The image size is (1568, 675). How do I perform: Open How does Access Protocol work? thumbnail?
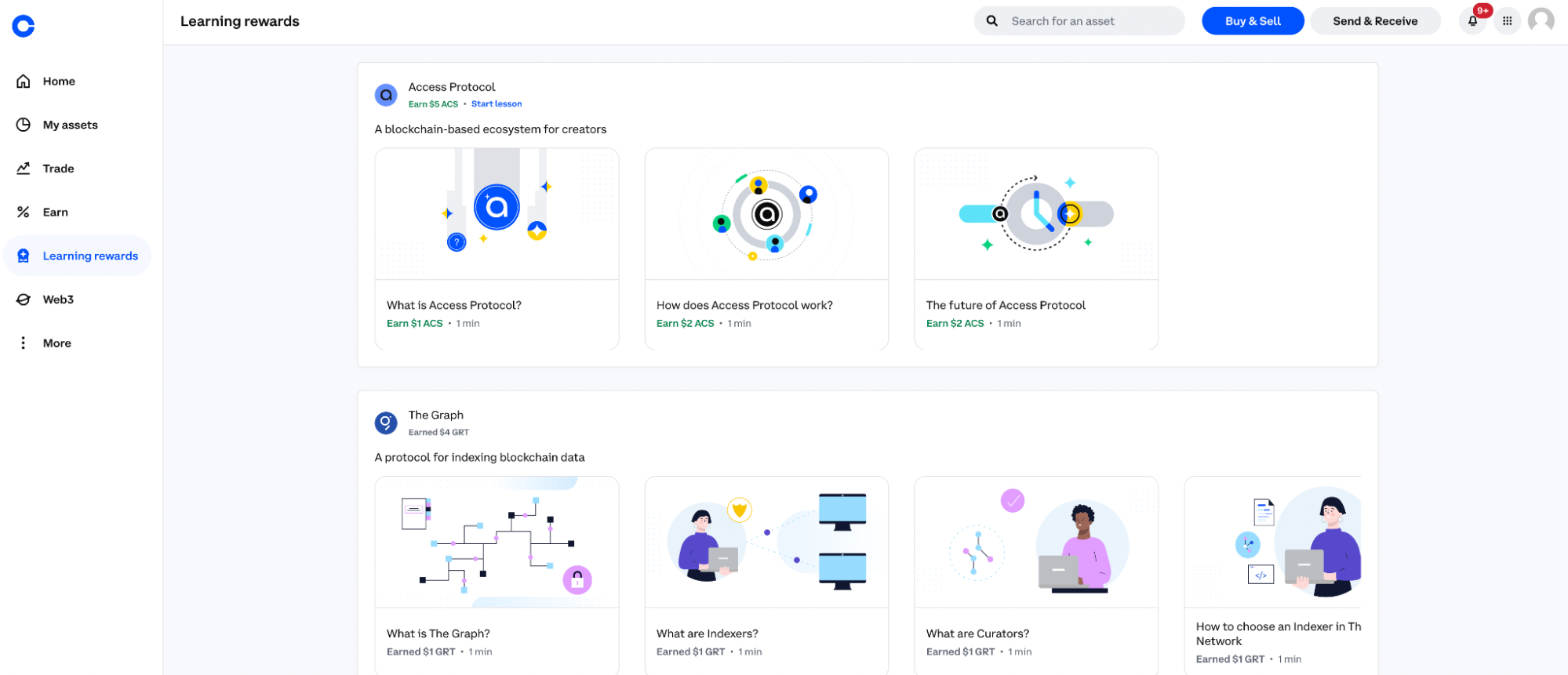[x=767, y=214]
